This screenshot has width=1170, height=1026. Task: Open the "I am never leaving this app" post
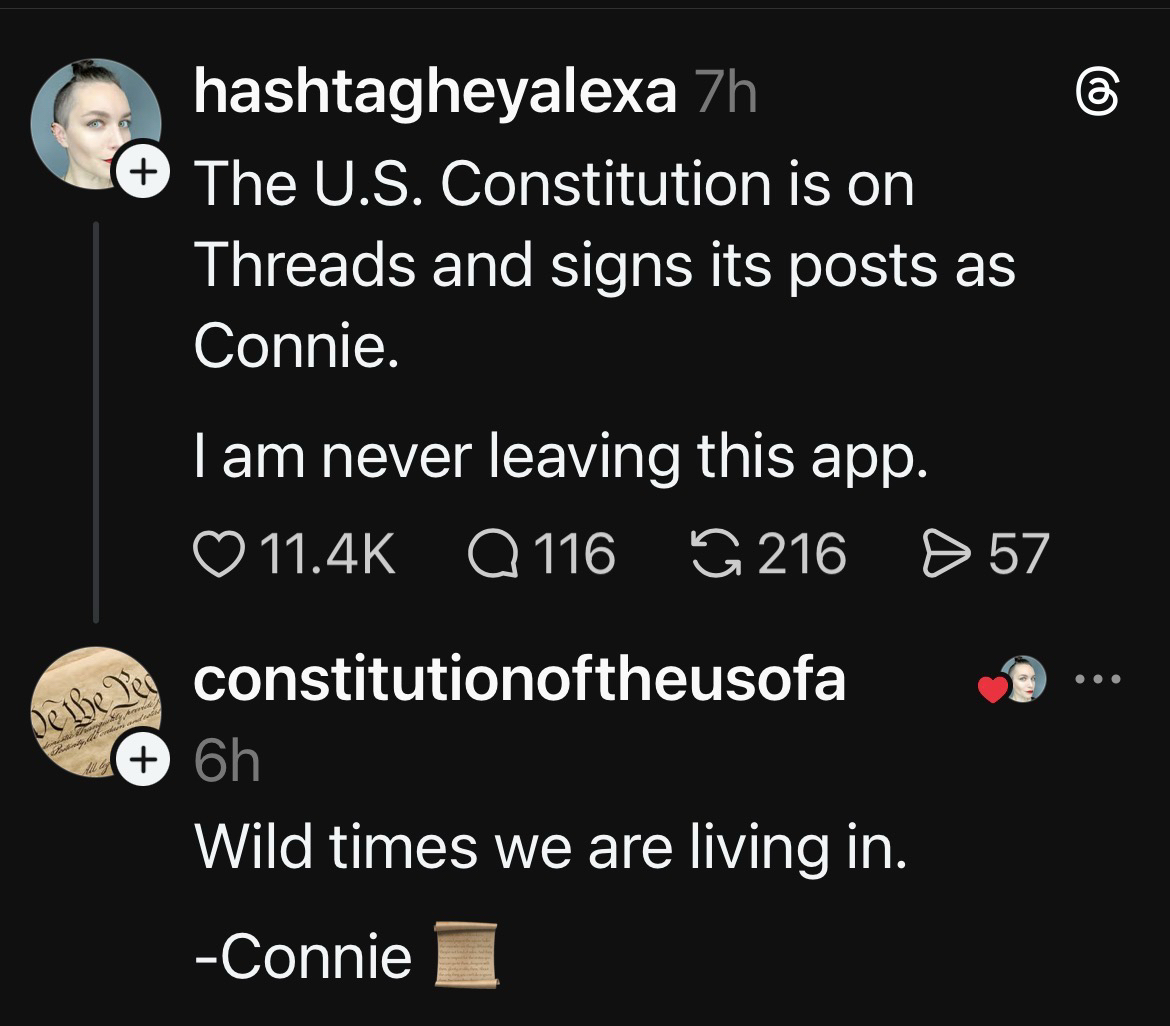pyautogui.click(x=560, y=456)
